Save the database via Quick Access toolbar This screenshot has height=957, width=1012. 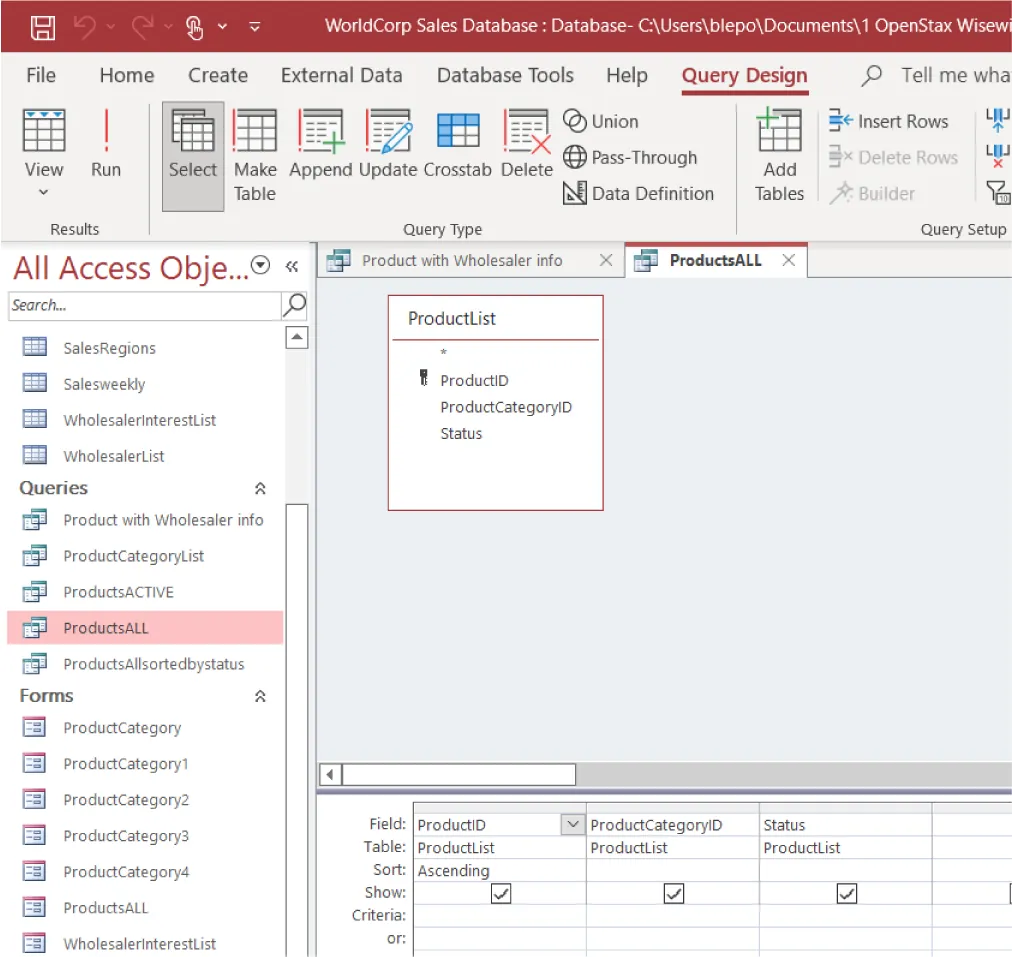point(42,26)
